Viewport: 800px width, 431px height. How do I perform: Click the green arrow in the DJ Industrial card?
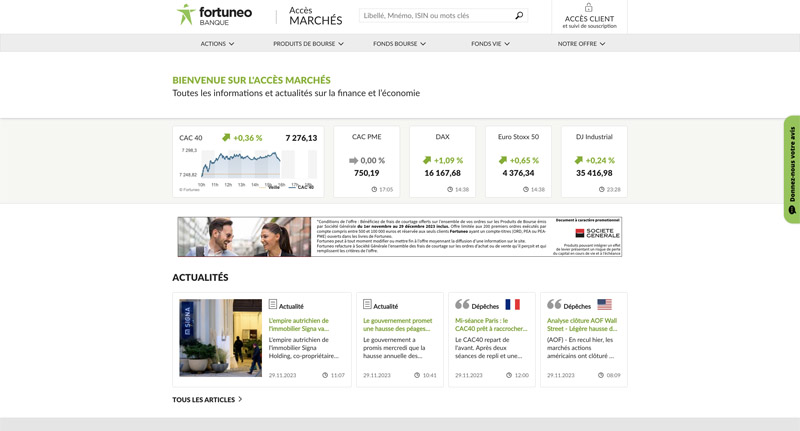coord(579,160)
